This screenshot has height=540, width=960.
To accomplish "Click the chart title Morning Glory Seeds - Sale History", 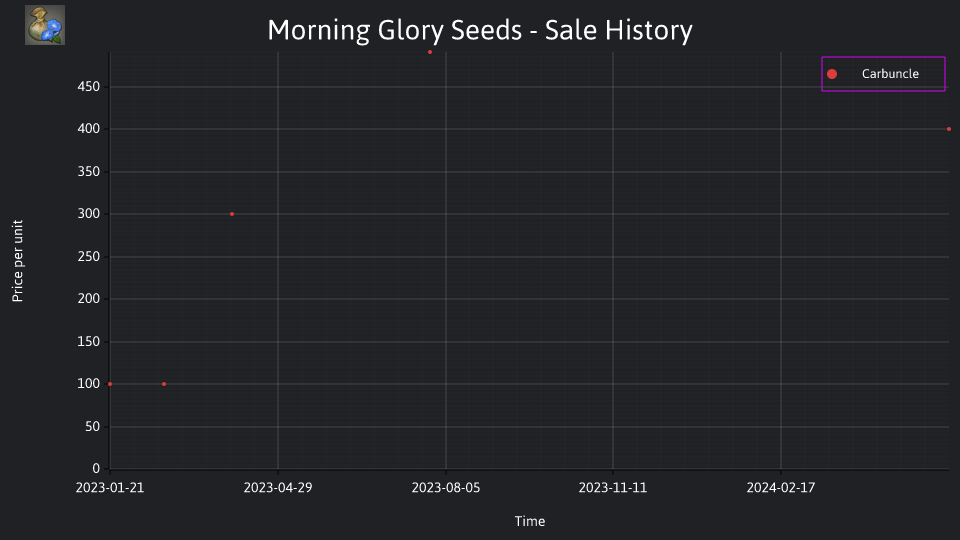I will click(x=480, y=31).
